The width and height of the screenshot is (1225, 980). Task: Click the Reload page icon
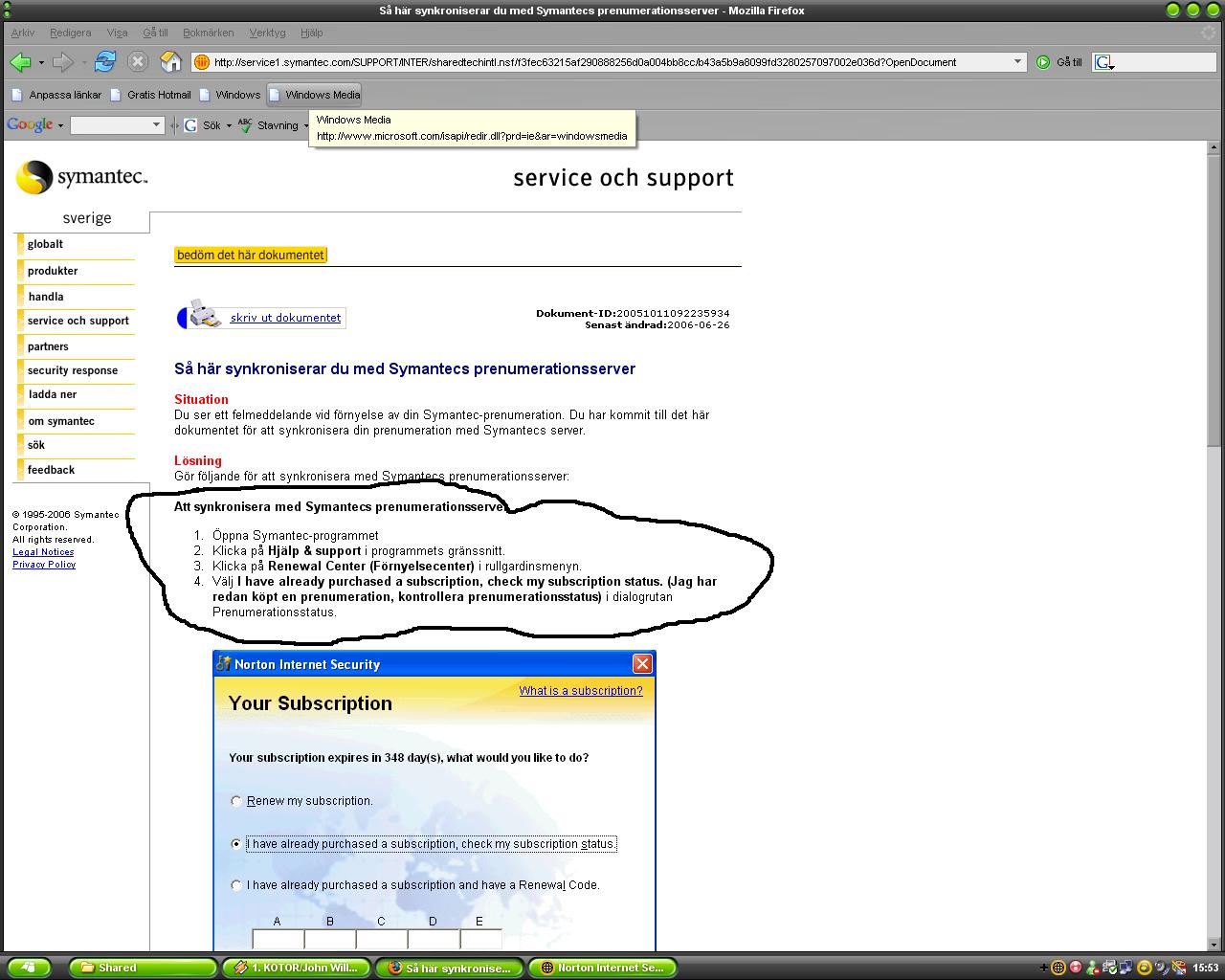tap(105, 62)
